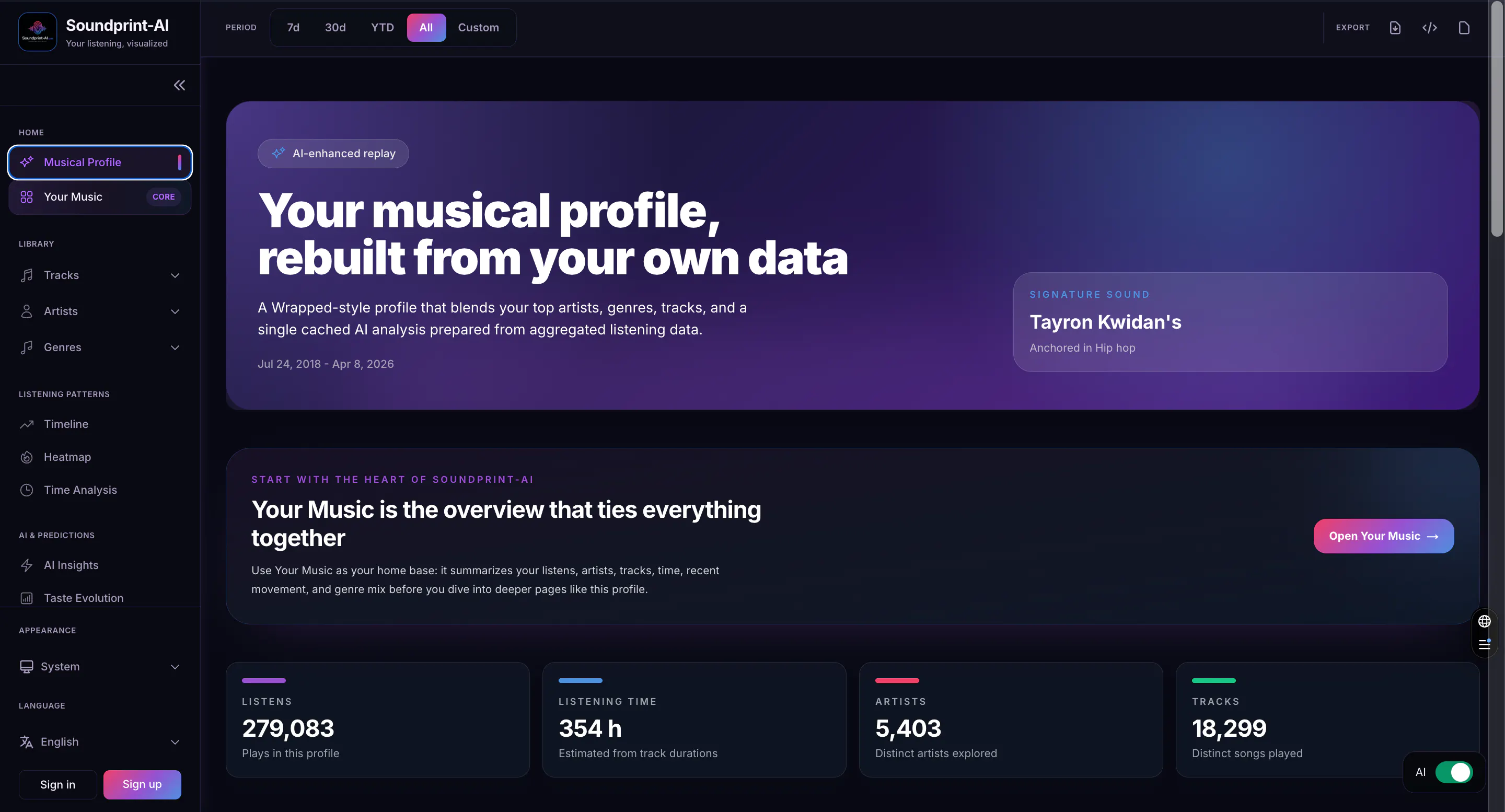
Task: Open the English language dropdown
Action: [100, 742]
